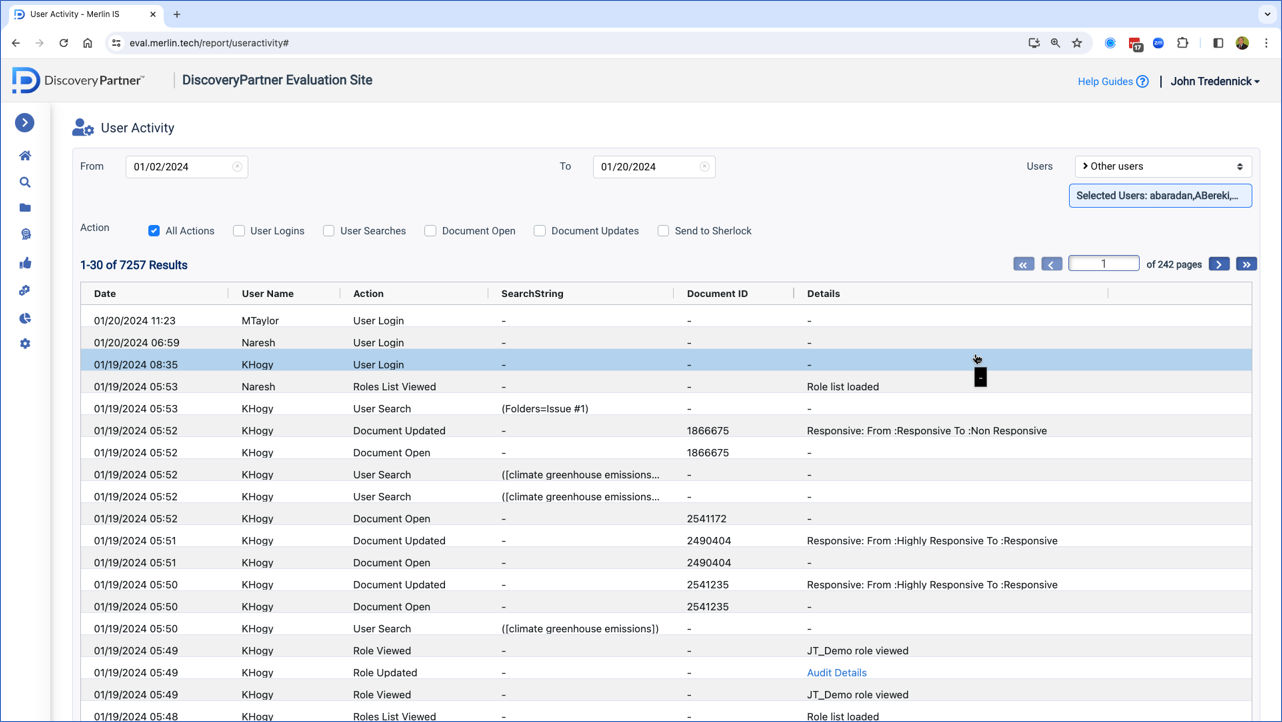Open settings gear icon in sidebar

tap(25, 344)
